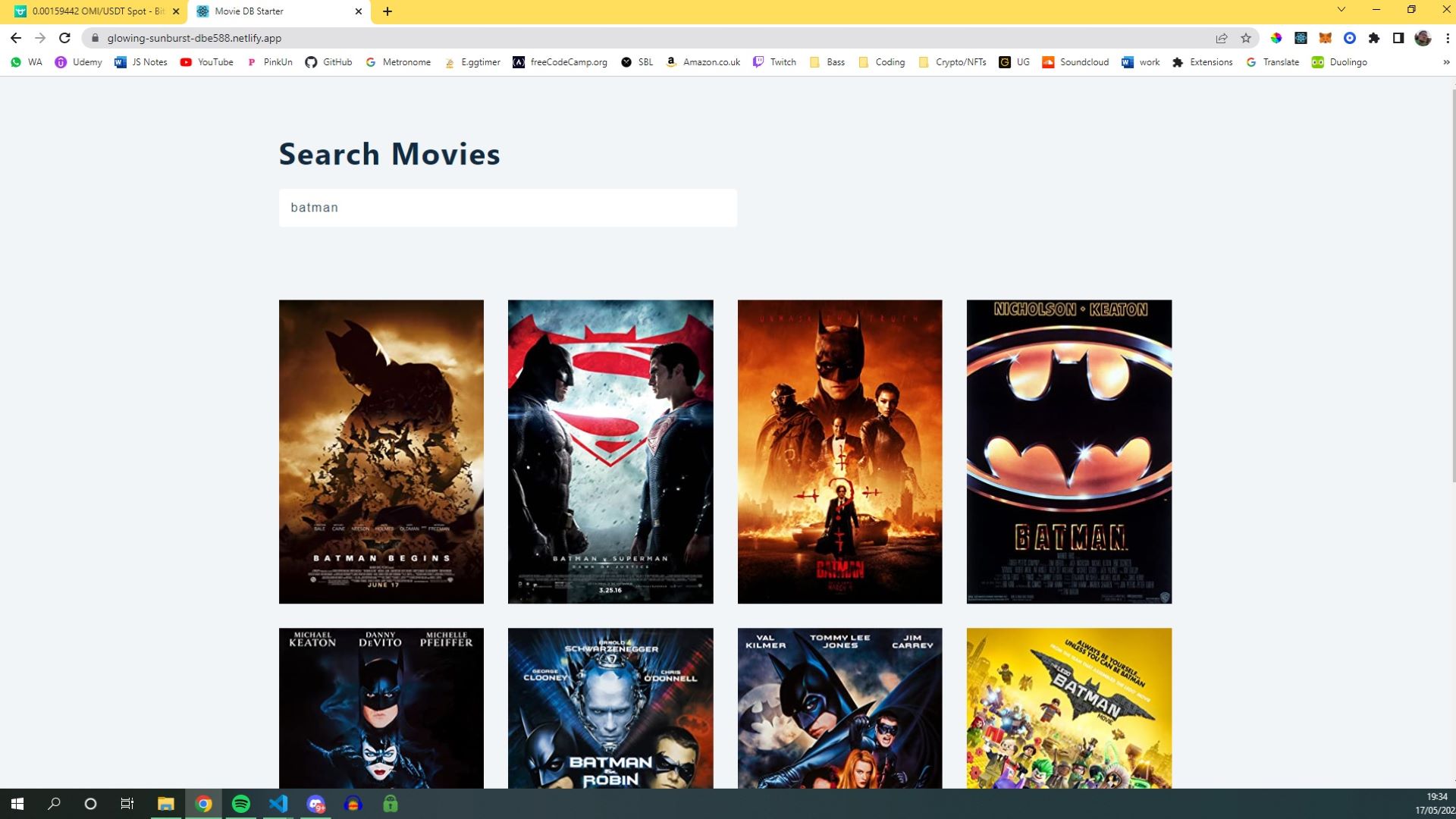Open Discord from the taskbar
The image size is (1456, 819).
click(x=315, y=804)
